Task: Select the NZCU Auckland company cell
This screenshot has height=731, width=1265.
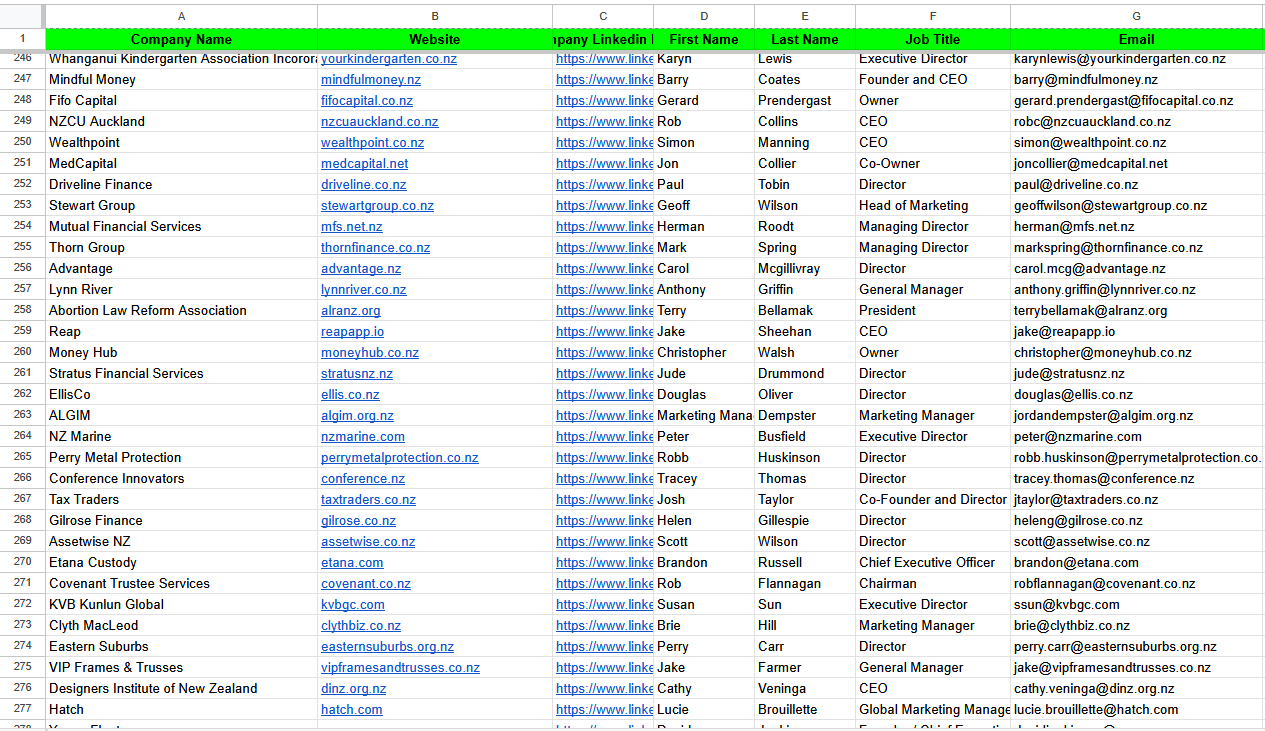Action: (x=181, y=122)
